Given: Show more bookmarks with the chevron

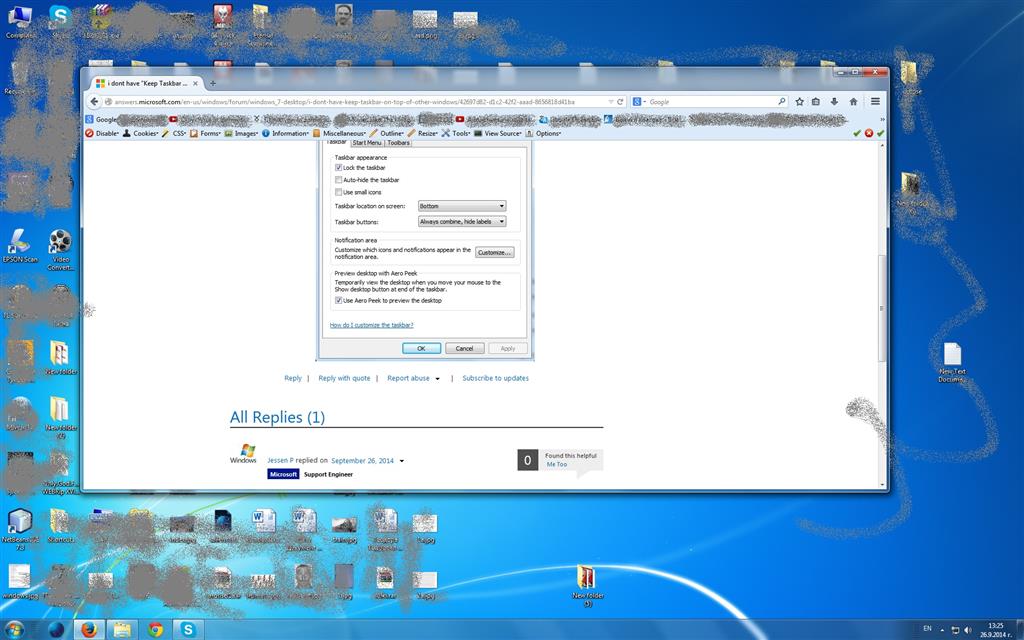Looking at the screenshot, I should [x=882, y=120].
